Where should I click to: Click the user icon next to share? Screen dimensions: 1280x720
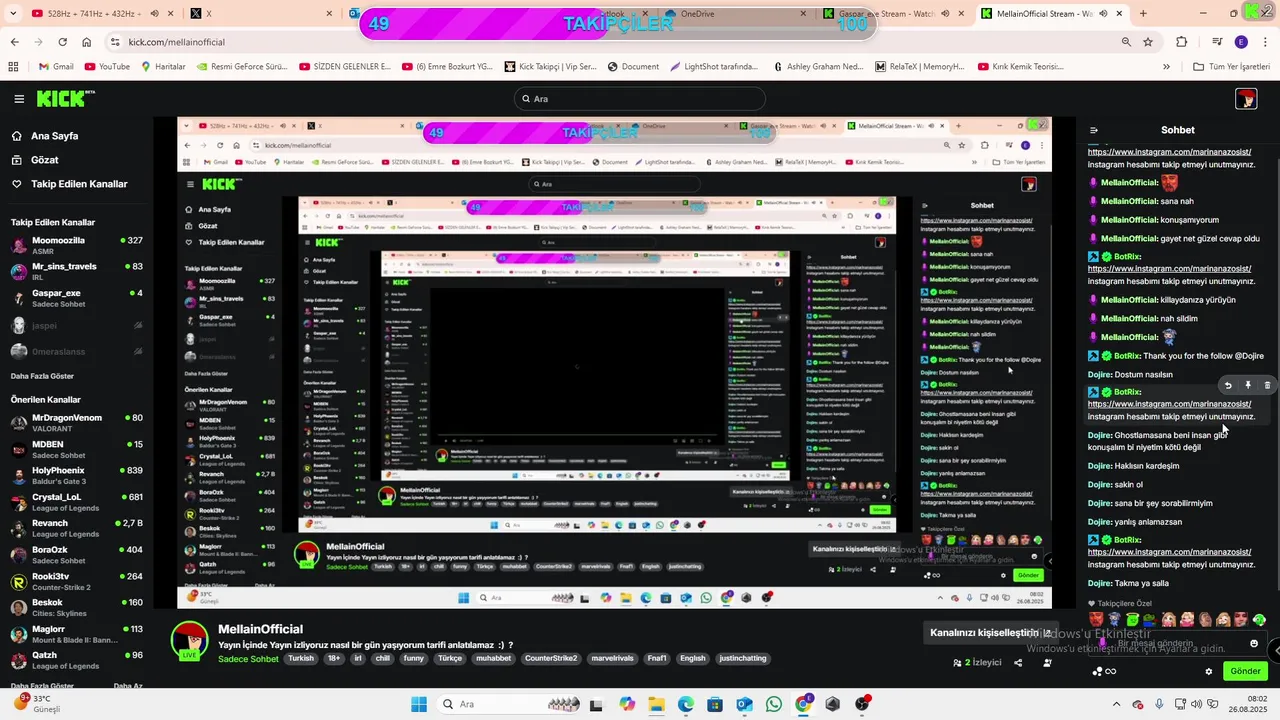tap(1047, 662)
